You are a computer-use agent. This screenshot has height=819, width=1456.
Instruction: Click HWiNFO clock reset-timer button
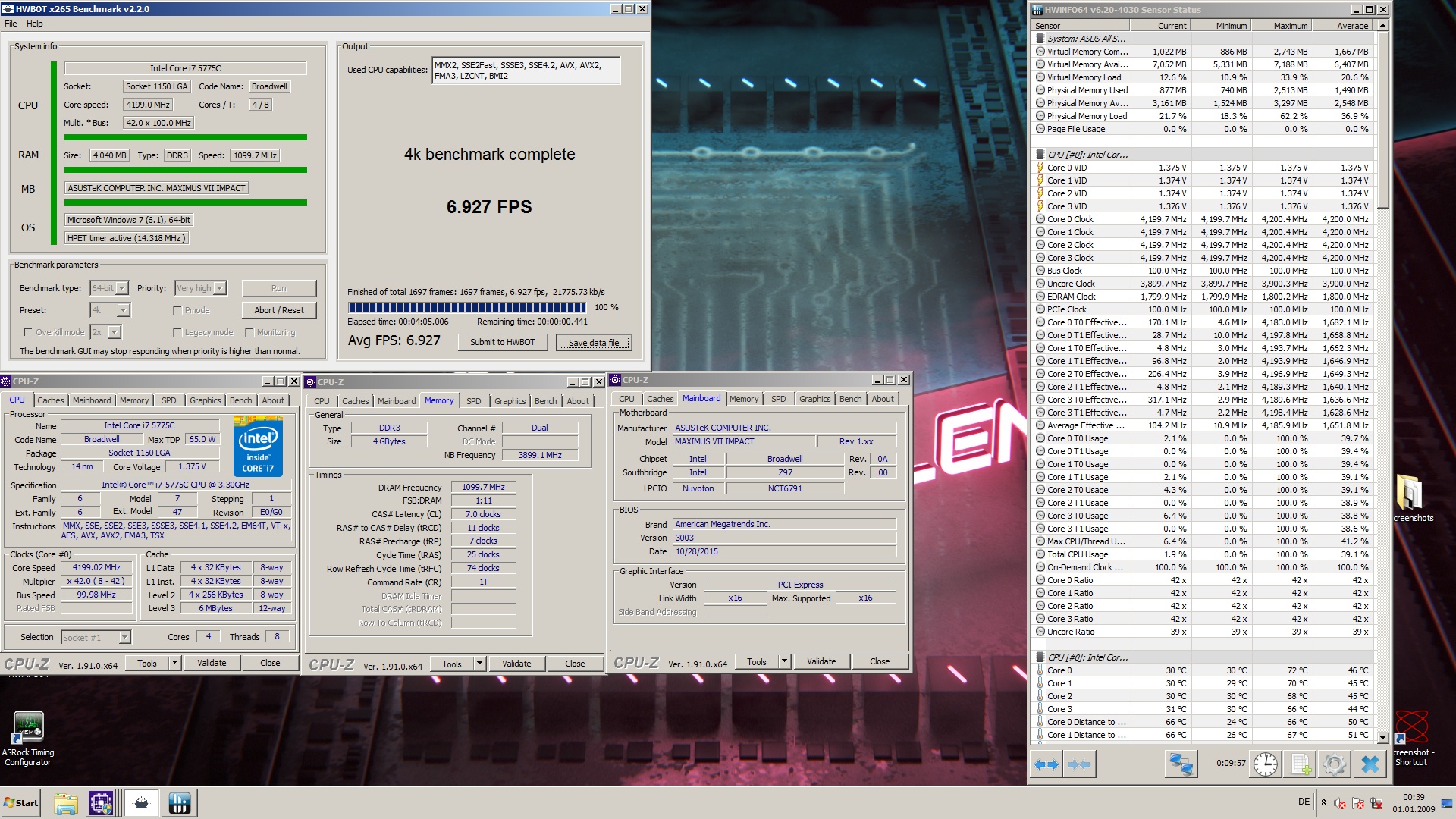[1265, 764]
